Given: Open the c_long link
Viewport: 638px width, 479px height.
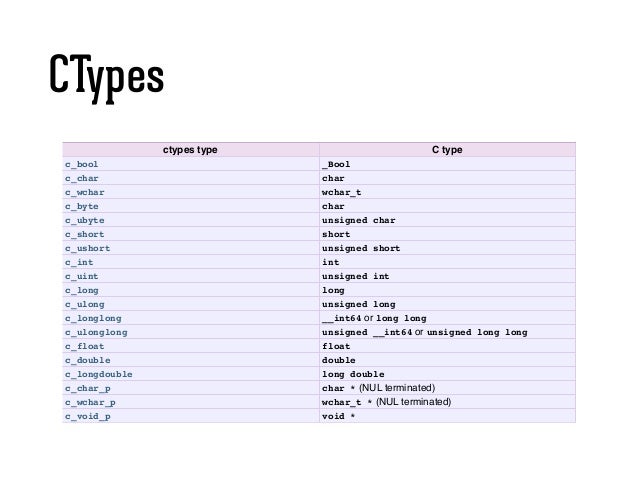Looking at the screenshot, I should click(81, 291).
